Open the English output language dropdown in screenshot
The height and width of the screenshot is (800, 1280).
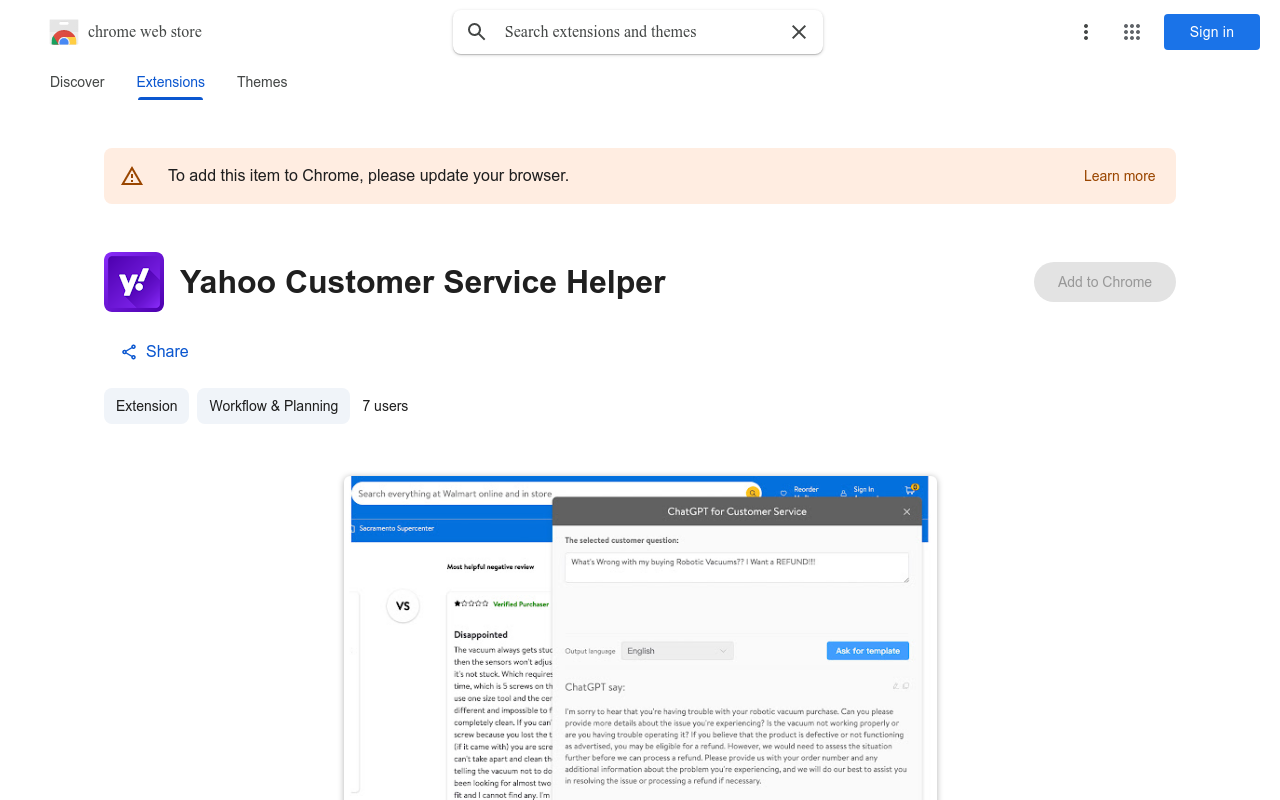pyautogui.click(x=677, y=651)
